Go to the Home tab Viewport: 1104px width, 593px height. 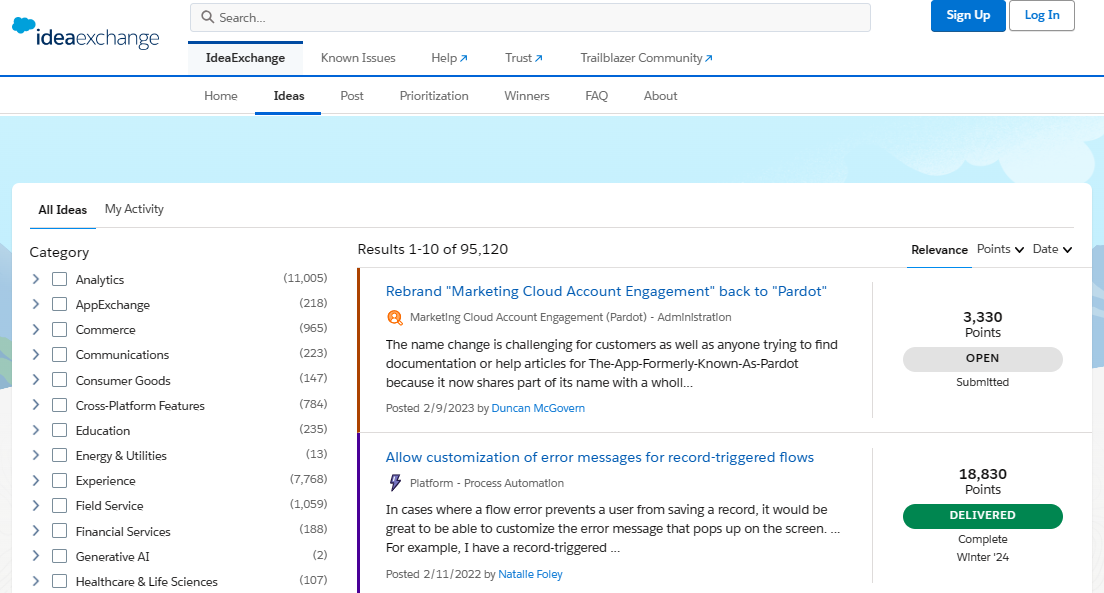(x=221, y=96)
